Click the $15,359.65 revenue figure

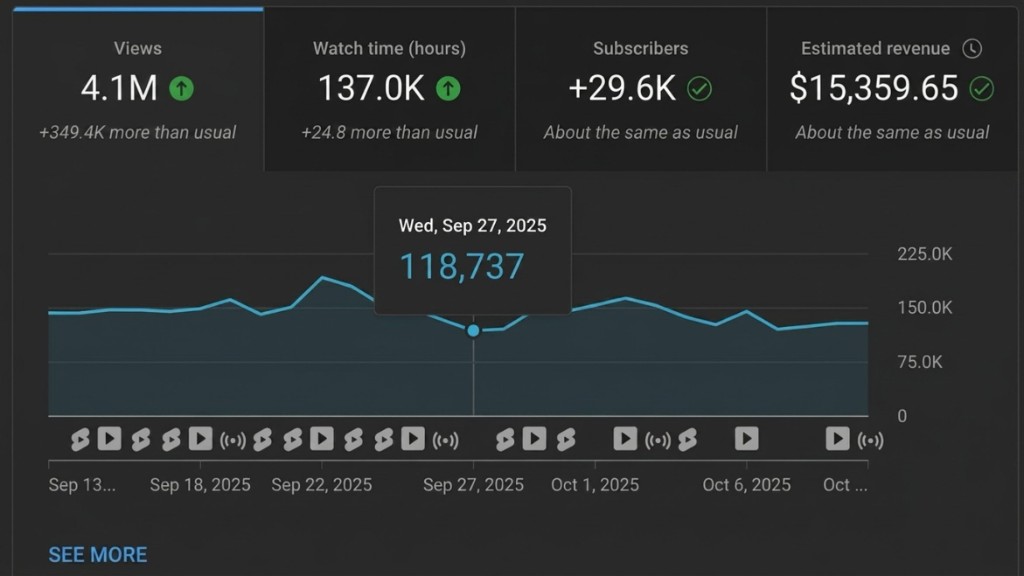(x=874, y=88)
